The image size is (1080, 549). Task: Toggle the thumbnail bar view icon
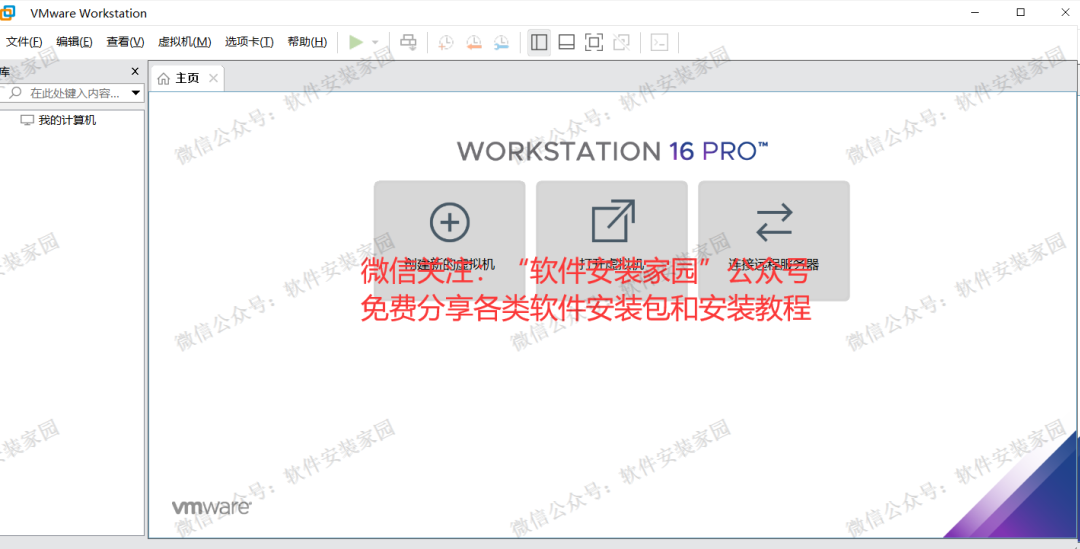[566, 42]
